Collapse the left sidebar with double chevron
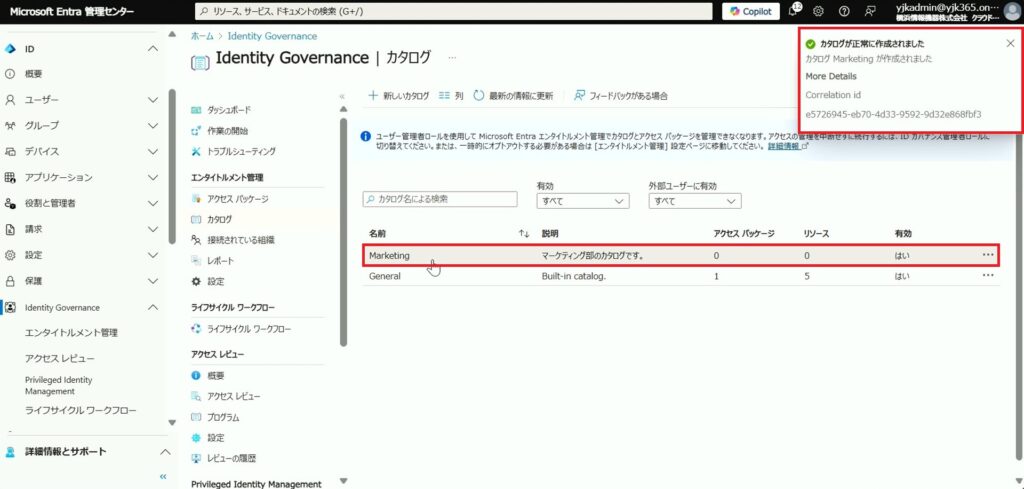 tap(163, 477)
